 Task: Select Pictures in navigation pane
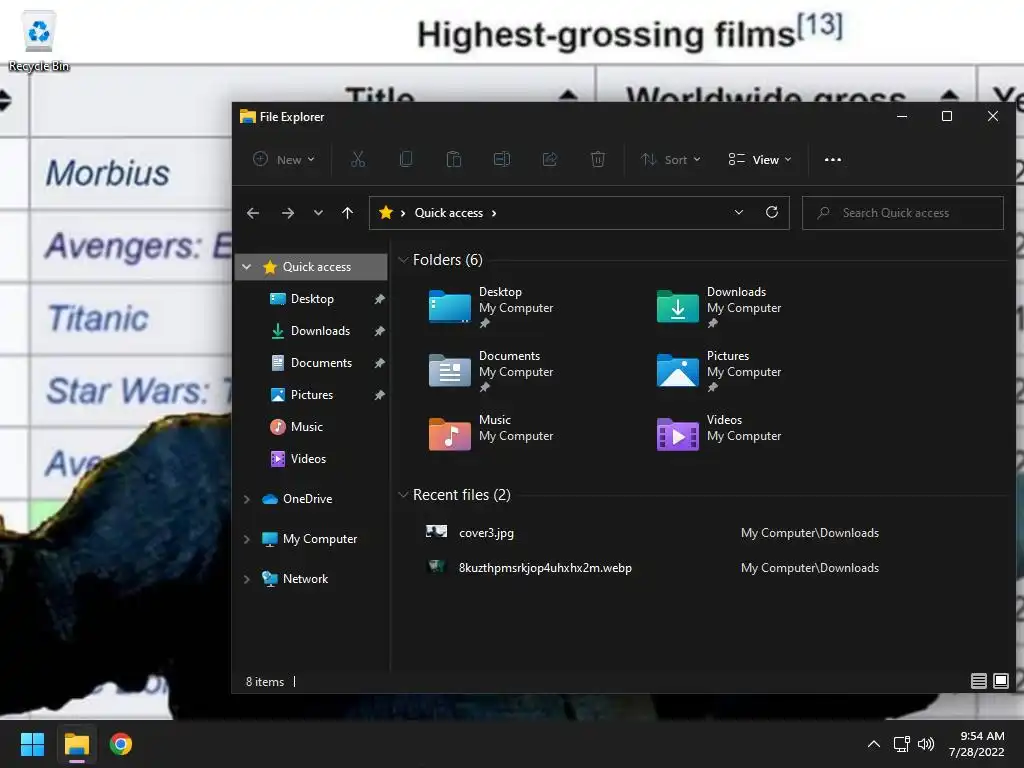[x=312, y=394]
